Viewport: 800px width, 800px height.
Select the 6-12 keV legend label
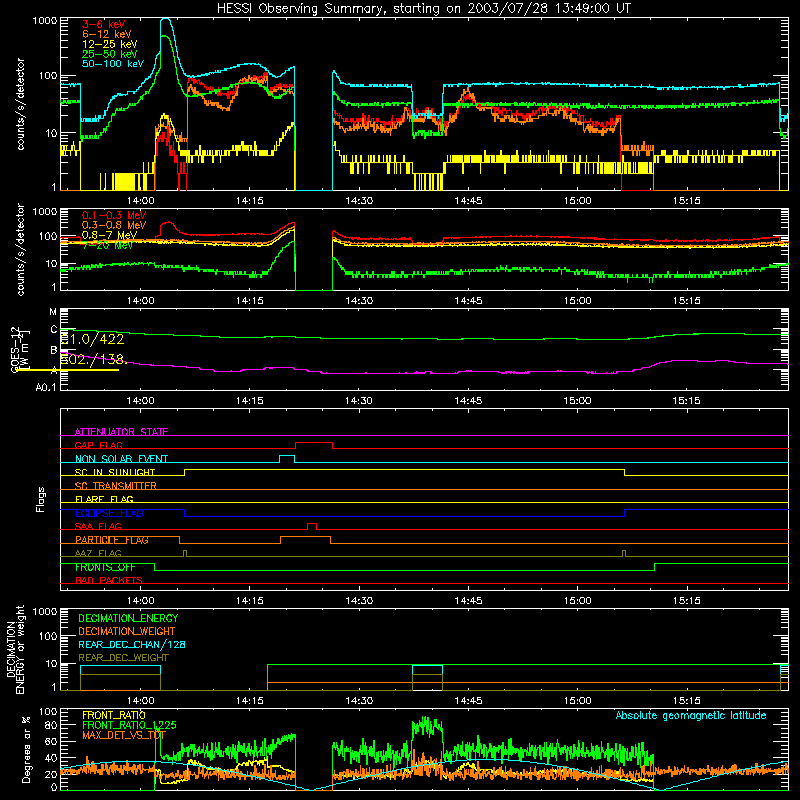tap(107, 34)
